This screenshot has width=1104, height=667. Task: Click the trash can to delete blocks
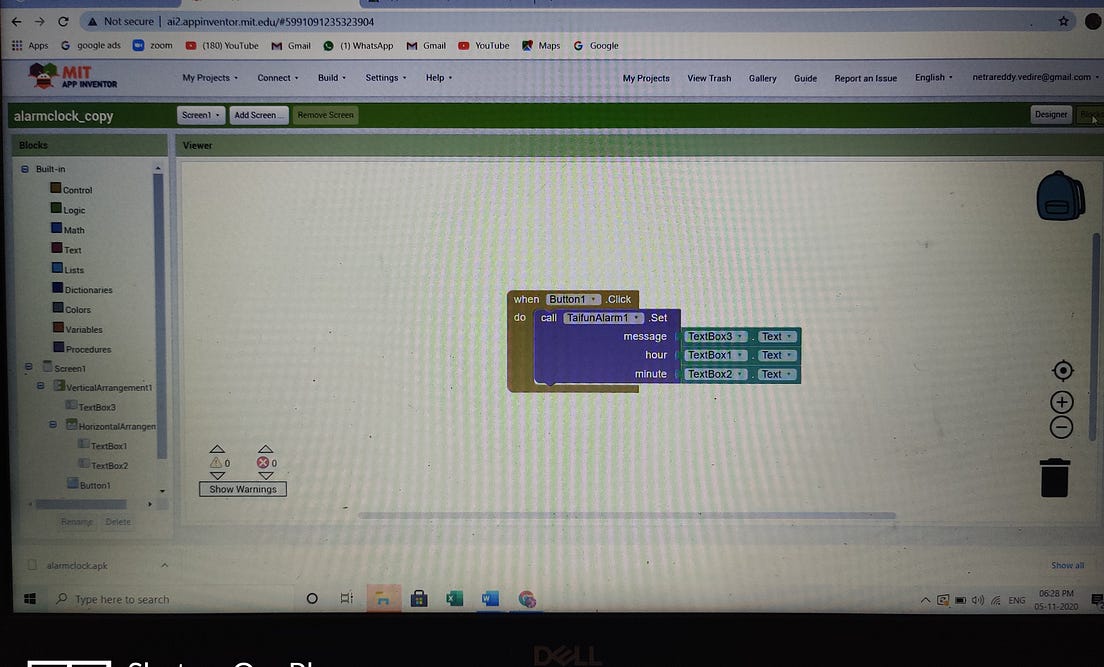point(1055,477)
